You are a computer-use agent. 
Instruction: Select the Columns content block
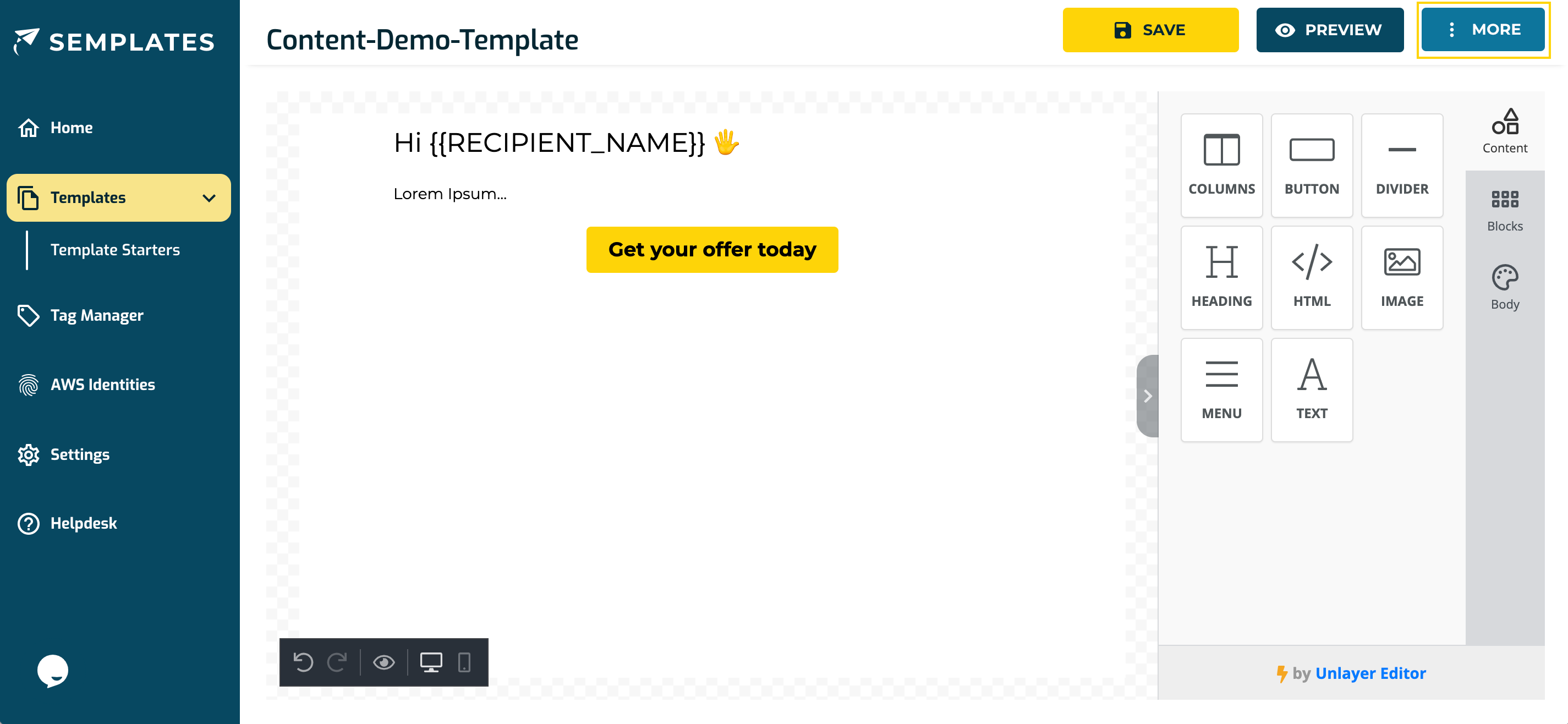pyautogui.click(x=1221, y=164)
